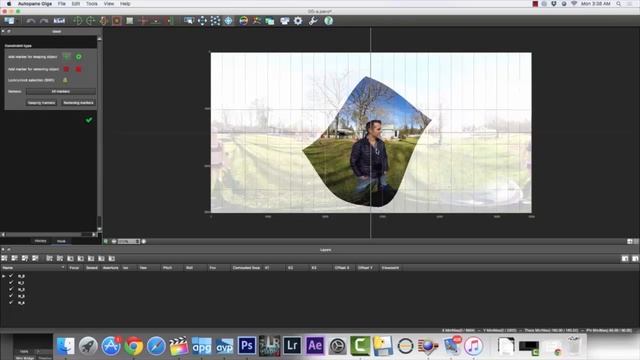Uncheck the topmost layer's checkmark
Image resolution: width=640 pixels, height=360 pixels.
pyautogui.click(x=11, y=276)
